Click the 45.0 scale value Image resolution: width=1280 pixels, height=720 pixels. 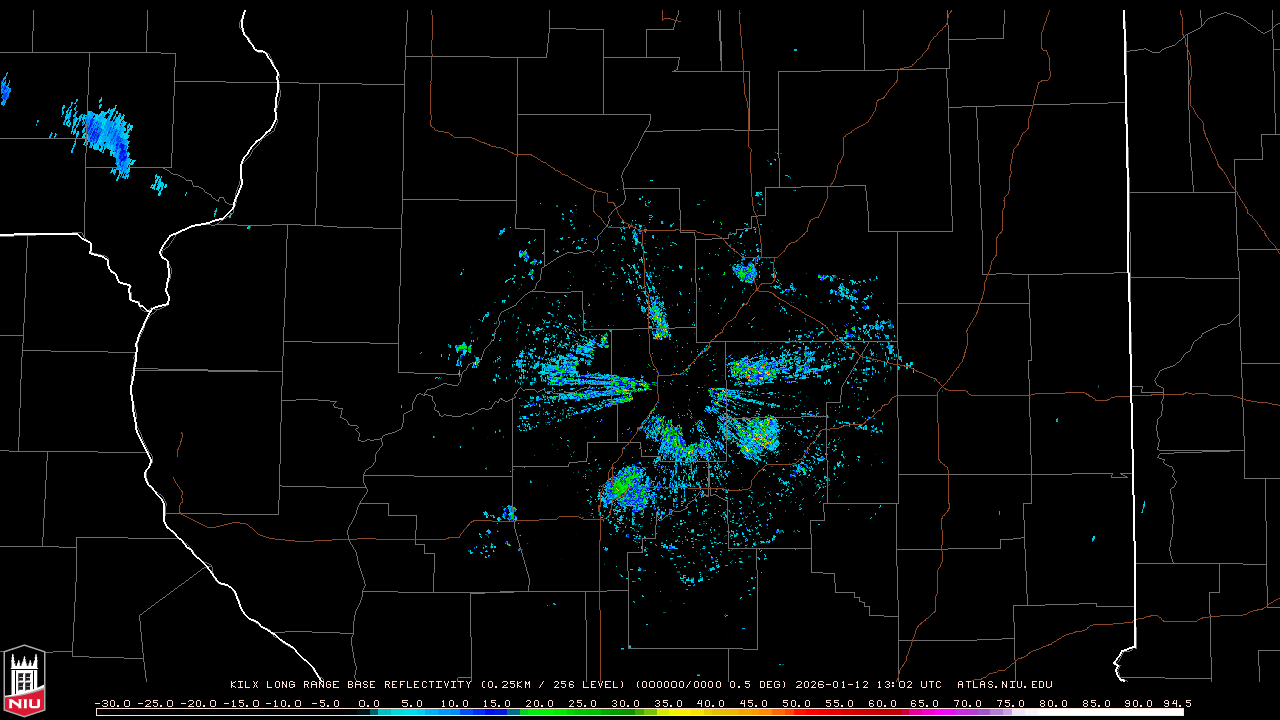752,703
